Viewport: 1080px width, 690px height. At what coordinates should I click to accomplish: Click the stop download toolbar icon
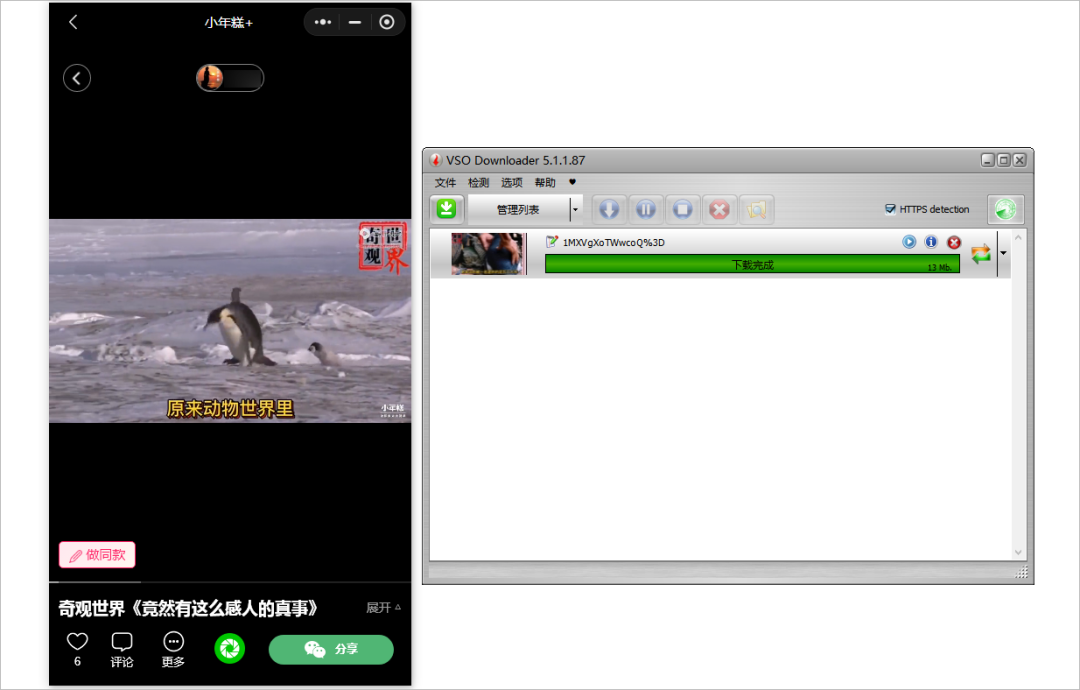click(x=683, y=209)
